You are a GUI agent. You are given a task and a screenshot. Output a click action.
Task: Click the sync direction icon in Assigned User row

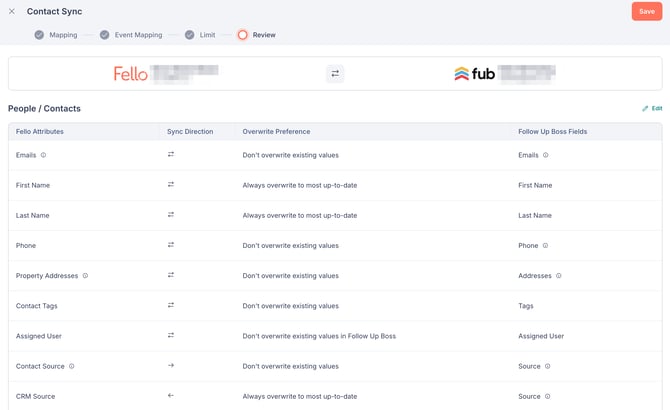(x=171, y=336)
